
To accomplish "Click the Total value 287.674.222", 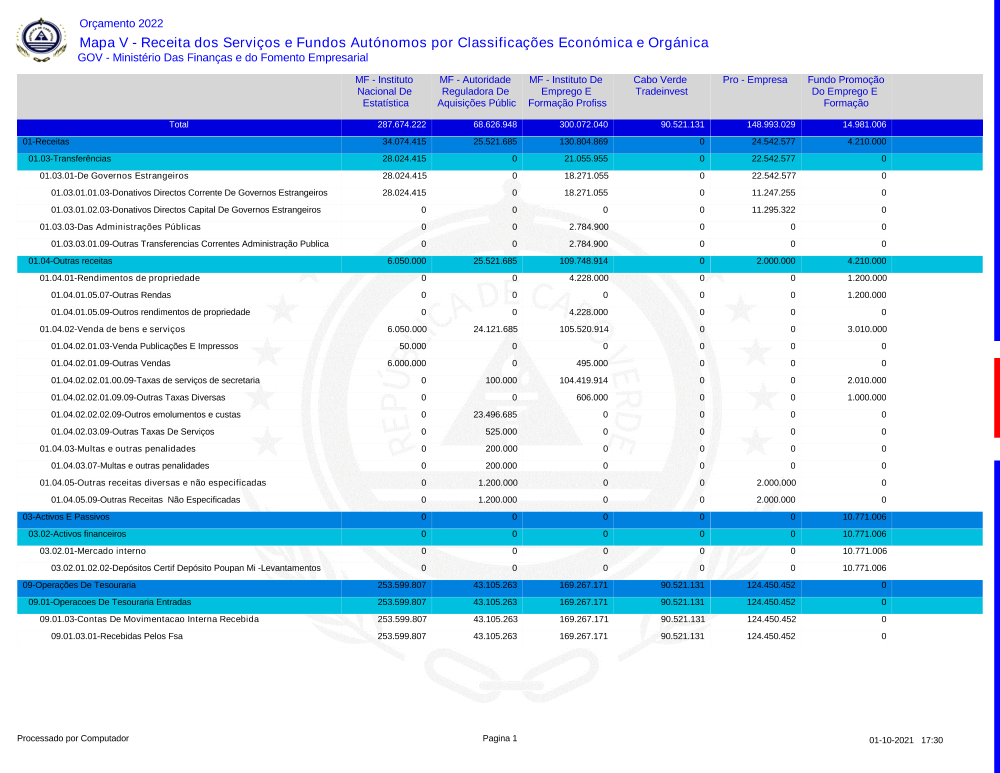I will tap(402, 125).
